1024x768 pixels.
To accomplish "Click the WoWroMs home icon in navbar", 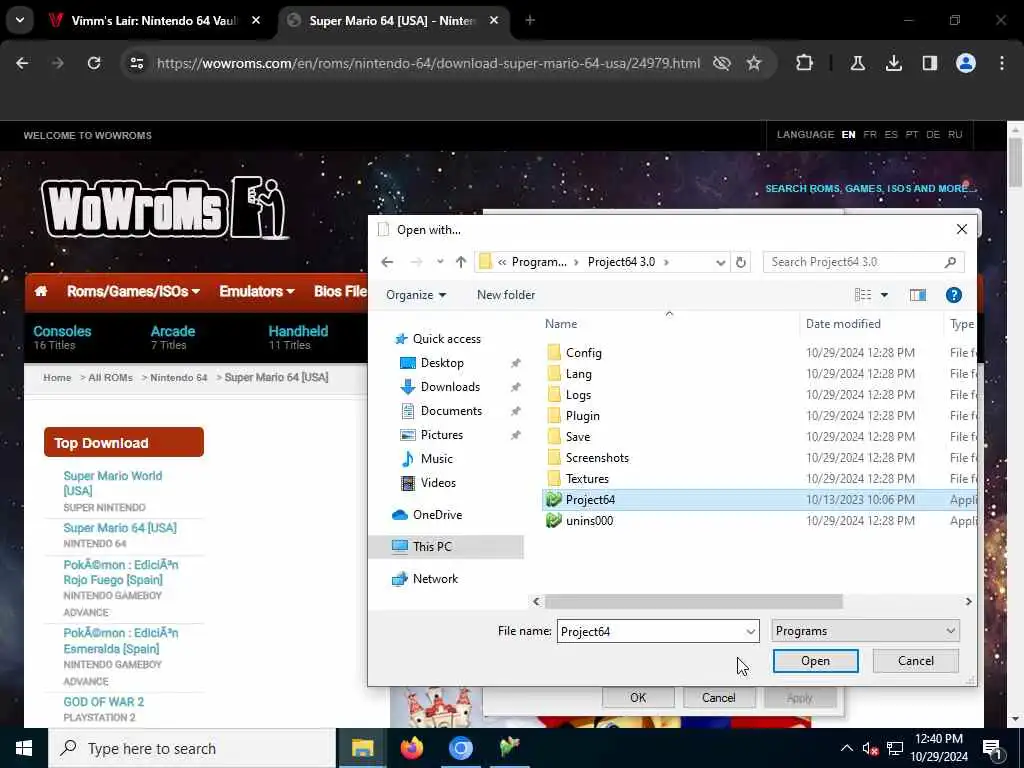I will coord(41,291).
